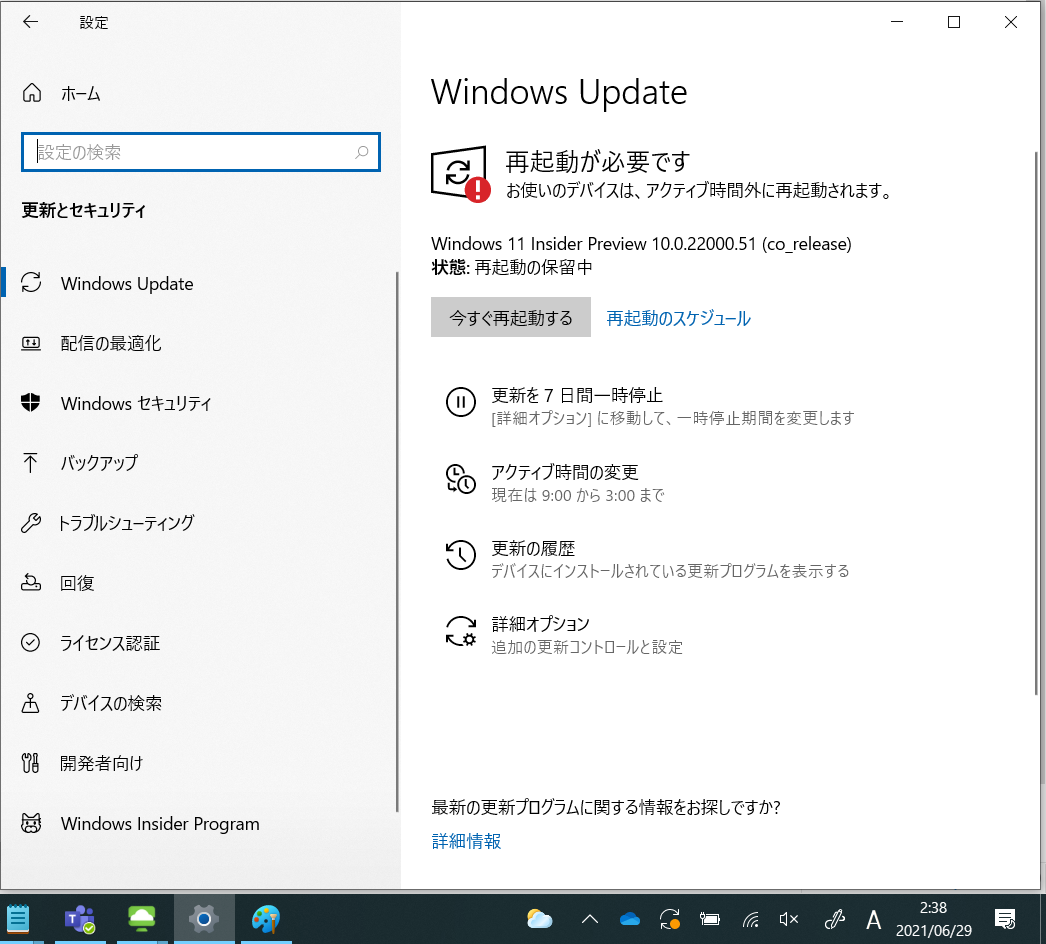Open Windows Insider Program in sidebar
This screenshot has width=1046, height=944.
(160, 824)
